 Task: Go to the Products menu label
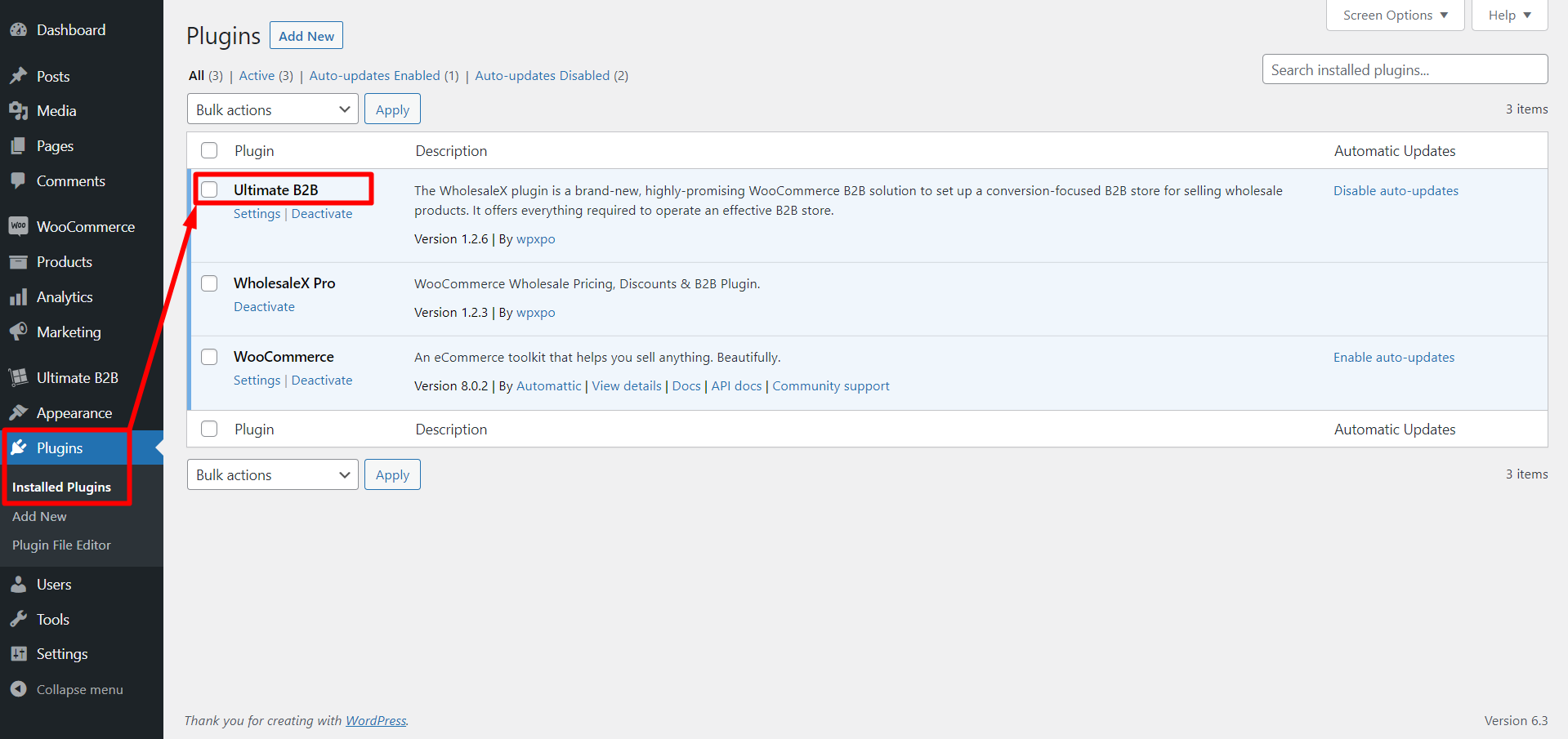click(65, 262)
